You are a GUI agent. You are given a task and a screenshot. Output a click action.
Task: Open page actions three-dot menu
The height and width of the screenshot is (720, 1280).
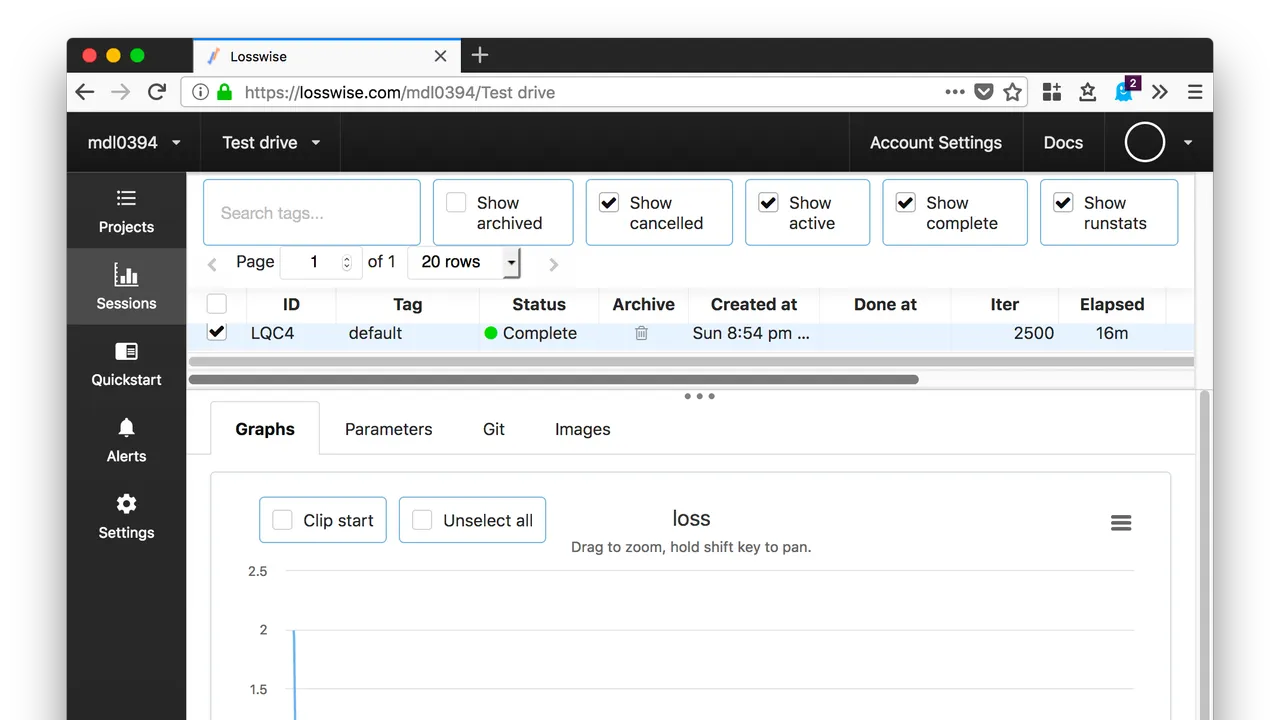pos(955,92)
